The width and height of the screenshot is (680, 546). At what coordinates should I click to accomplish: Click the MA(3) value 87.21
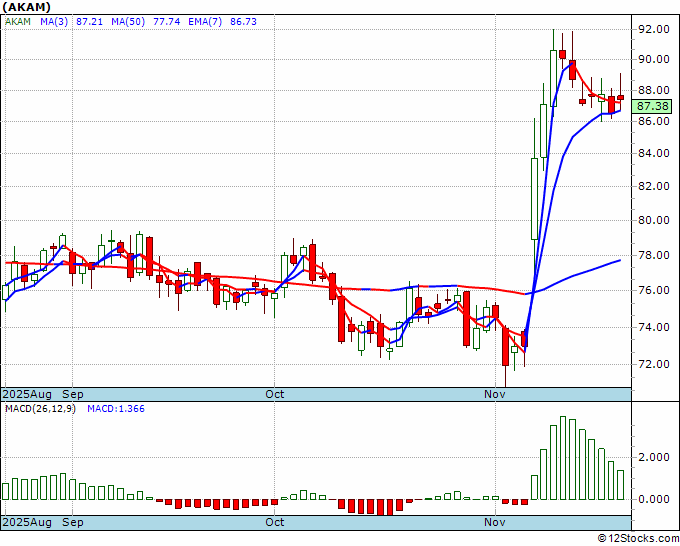pyautogui.click(x=89, y=22)
